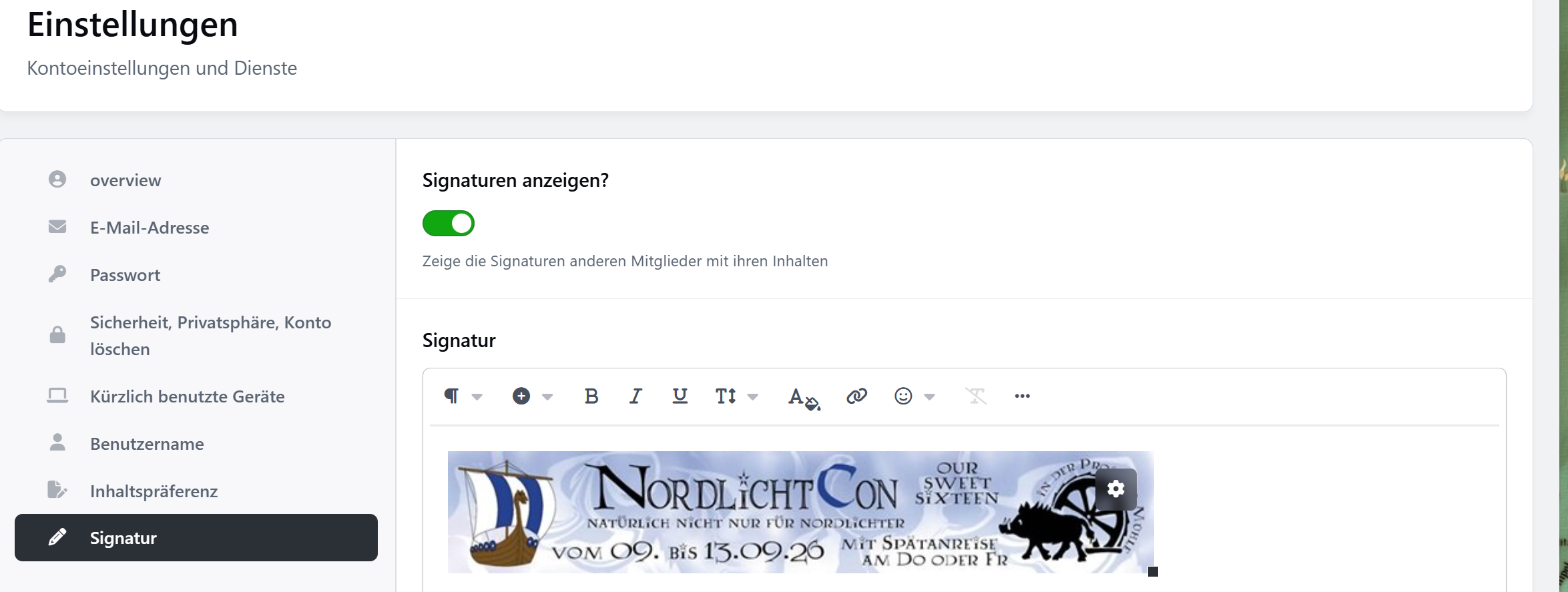
Task: Insert a link using the chain icon
Action: pos(856,396)
